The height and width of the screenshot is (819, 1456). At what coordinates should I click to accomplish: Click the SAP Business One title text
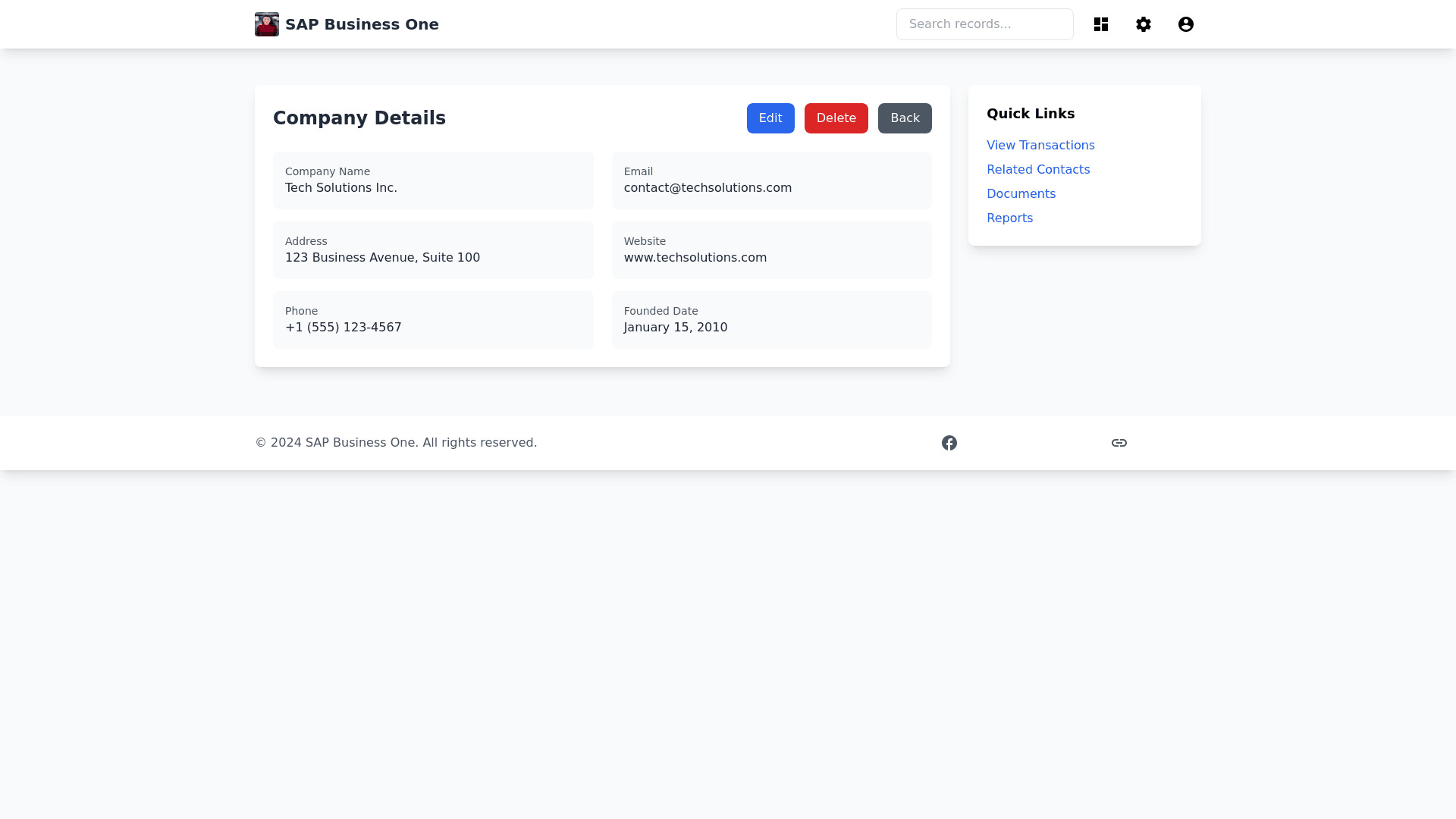coord(362,24)
